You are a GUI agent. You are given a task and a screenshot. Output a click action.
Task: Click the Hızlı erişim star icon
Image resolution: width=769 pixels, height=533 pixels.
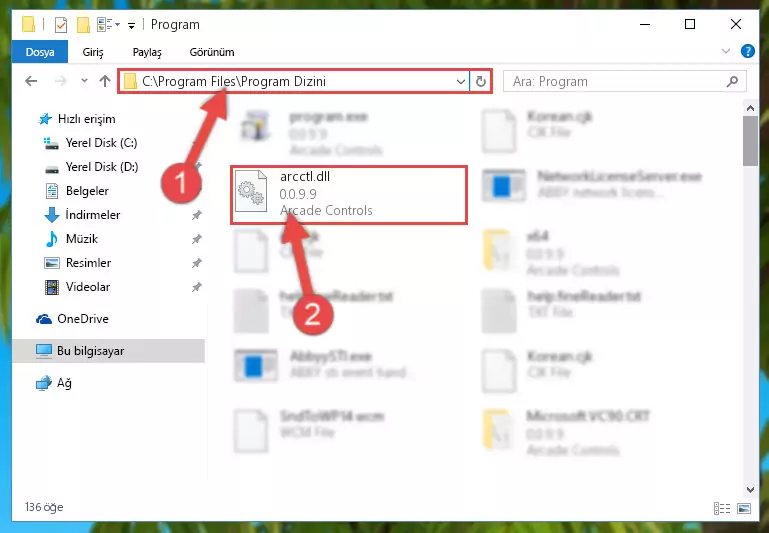[x=45, y=119]
